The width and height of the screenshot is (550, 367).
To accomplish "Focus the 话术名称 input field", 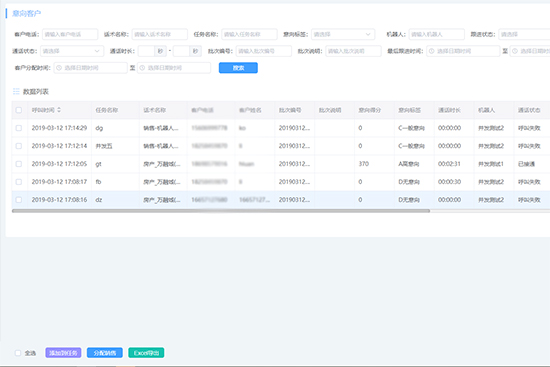I will click(160, 34).
